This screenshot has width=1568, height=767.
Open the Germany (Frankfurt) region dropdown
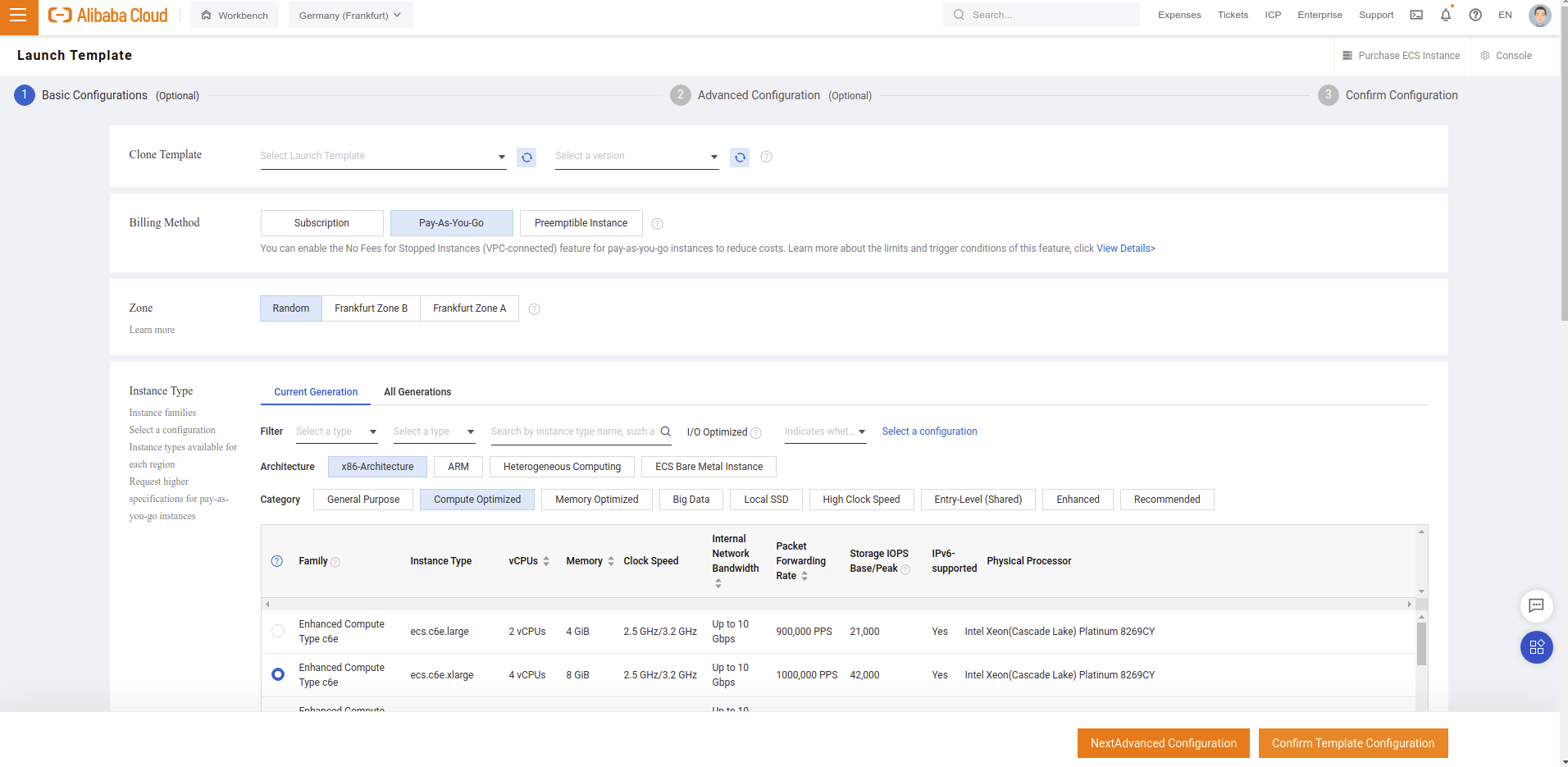click(350, 16)
